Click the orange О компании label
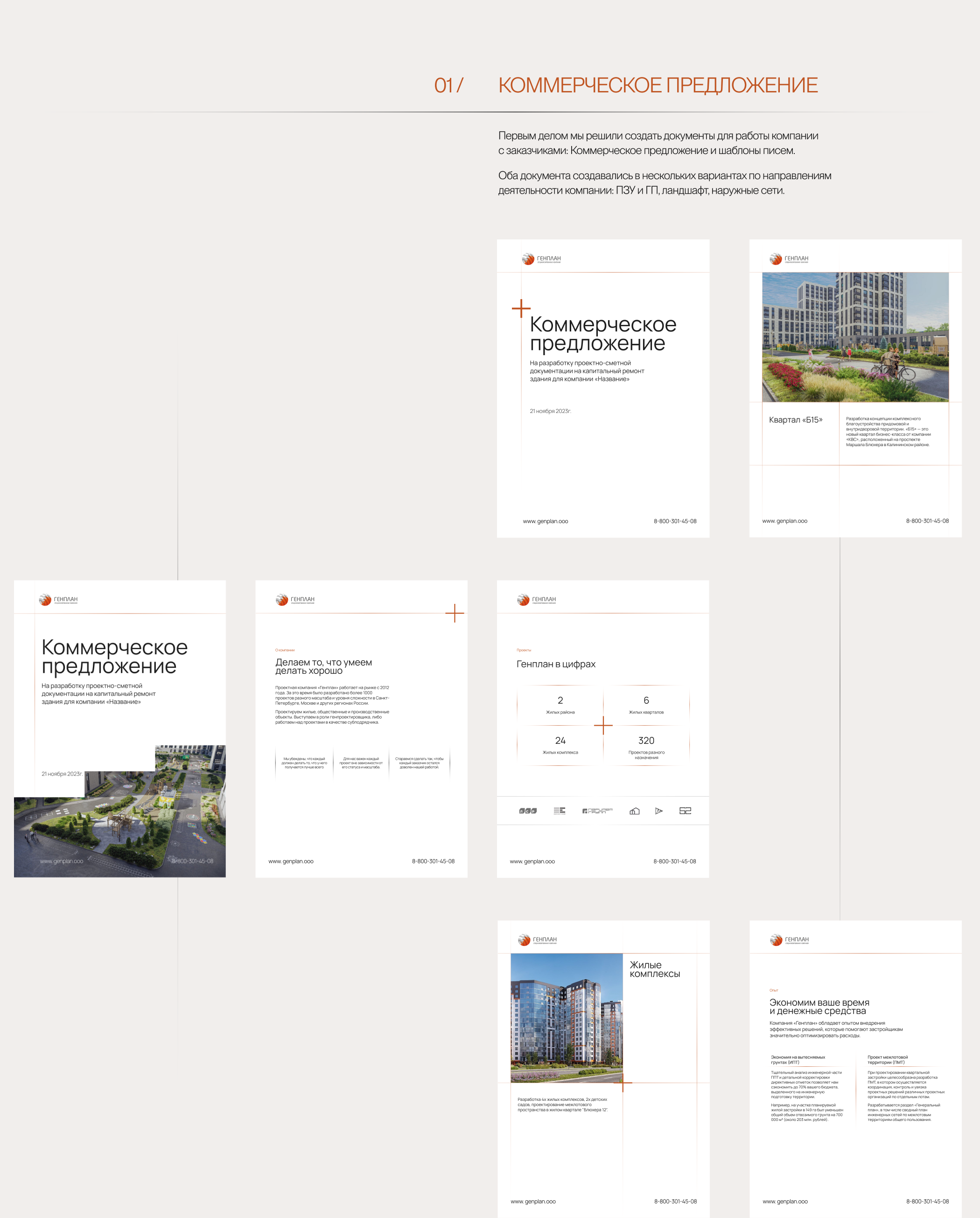The width and height of the screenshot is (980, 1218). [x=285, y=650]
